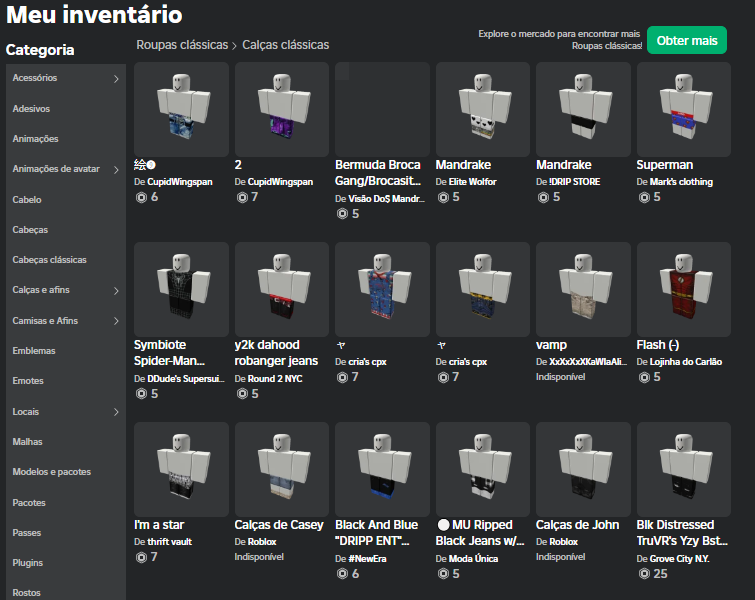Open creator Mark's clothing link
Viewport: 755px width, 600px height.
click(681, 182)
